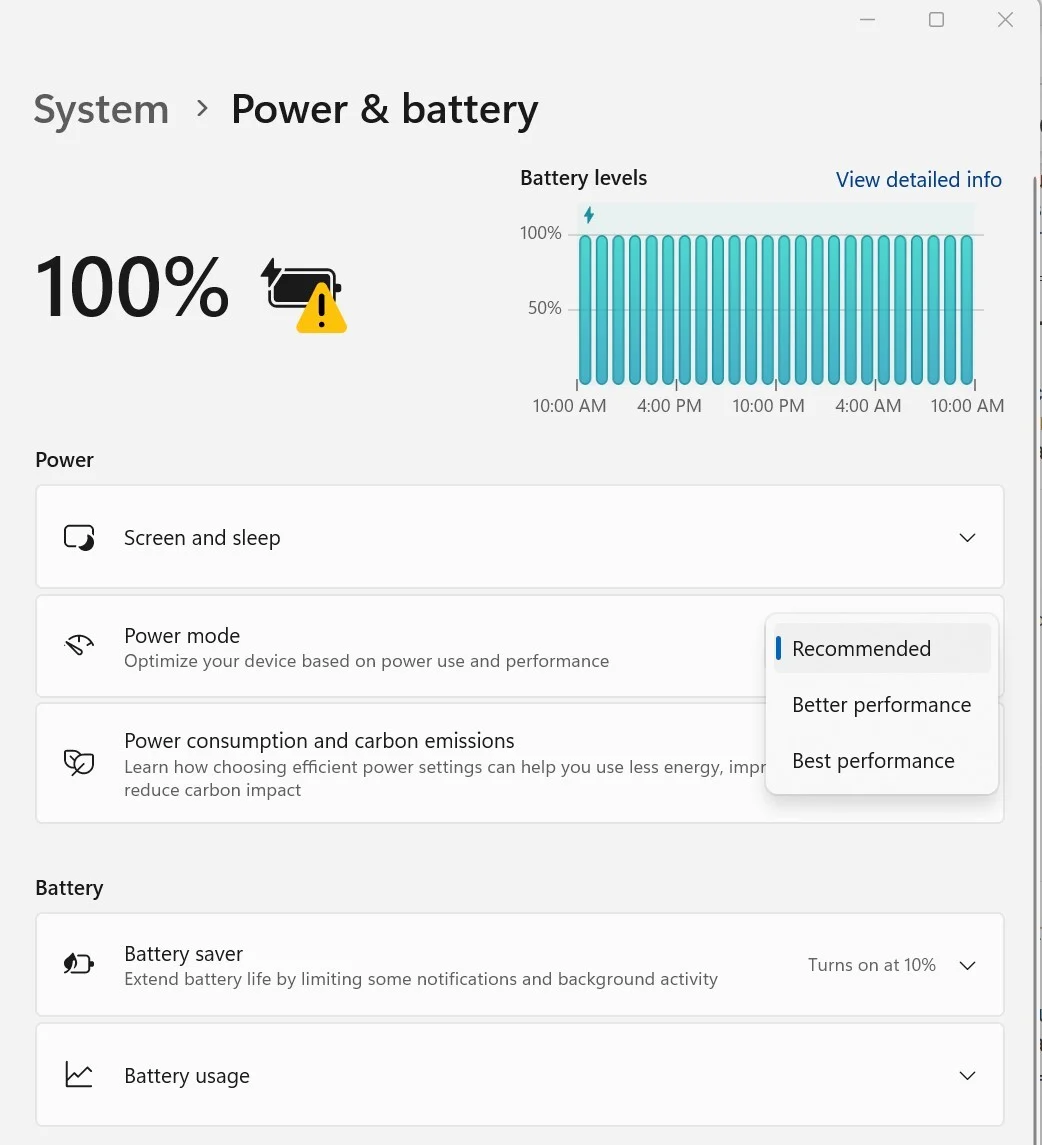Select Recommended power mode
The image size is (1042, 1145).
click(861, 649)
